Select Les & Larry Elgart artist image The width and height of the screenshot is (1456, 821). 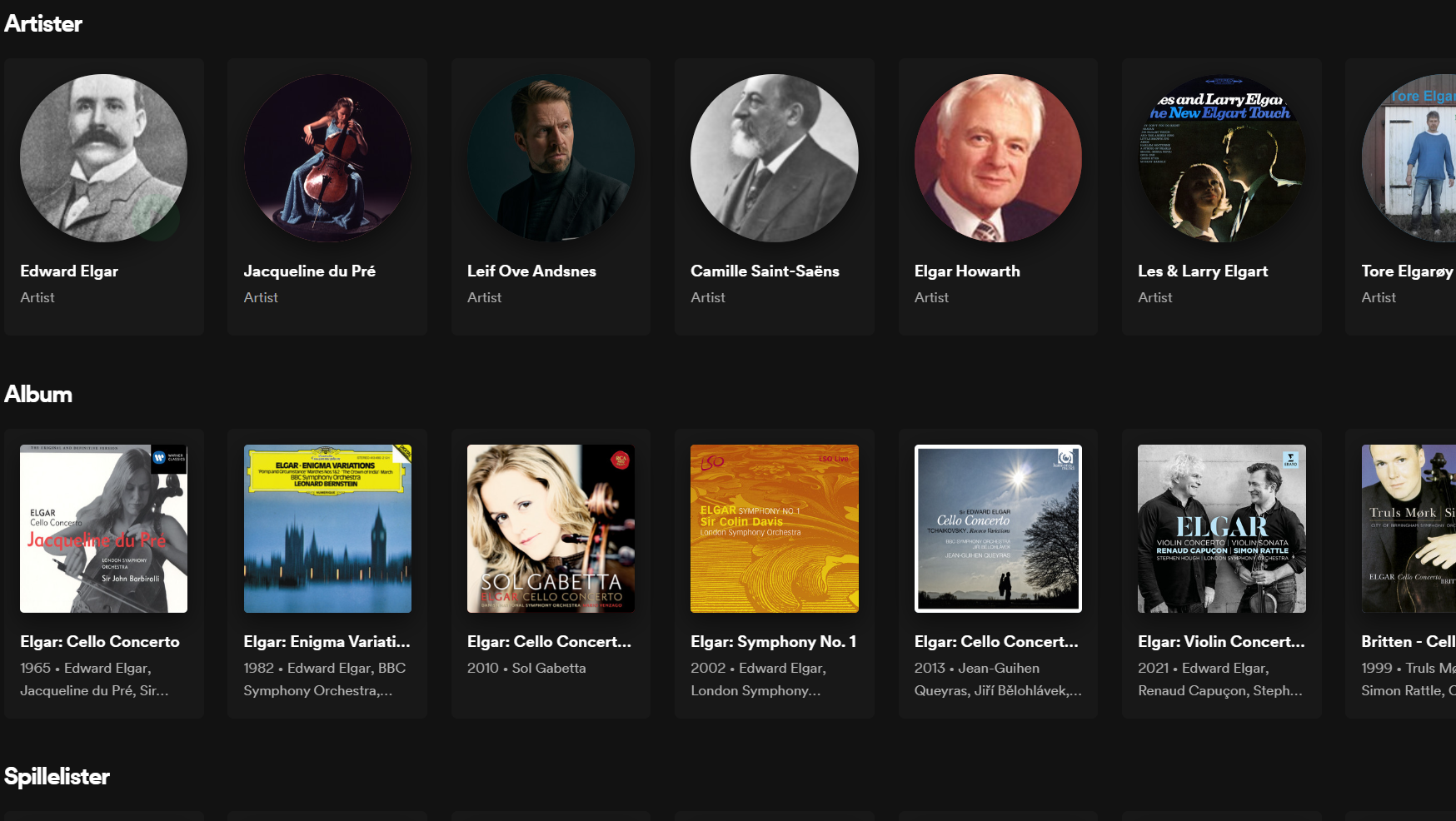pyautogui.click(x=1221, y=158)
